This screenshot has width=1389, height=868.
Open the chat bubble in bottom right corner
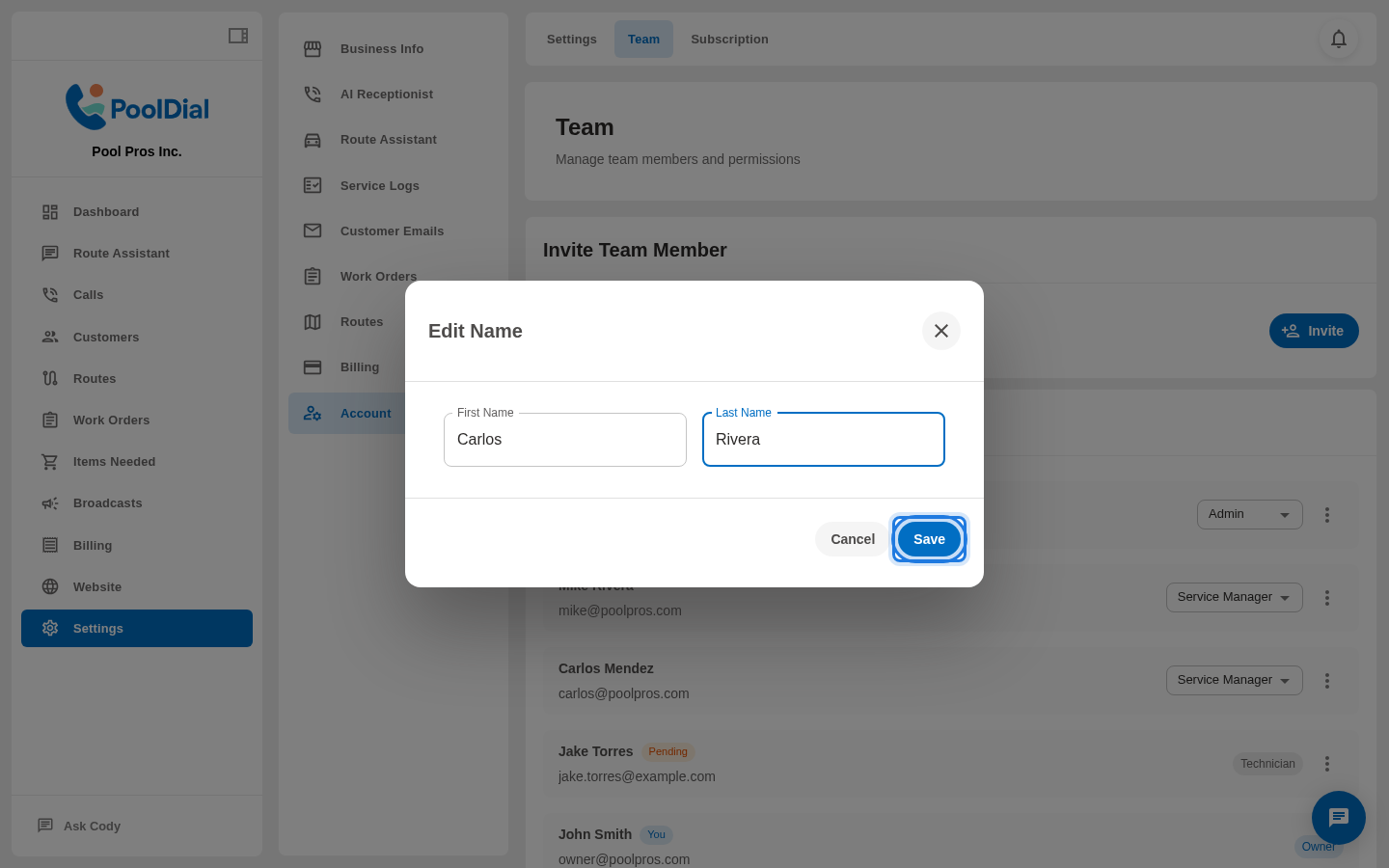[x=1339, y=818]
